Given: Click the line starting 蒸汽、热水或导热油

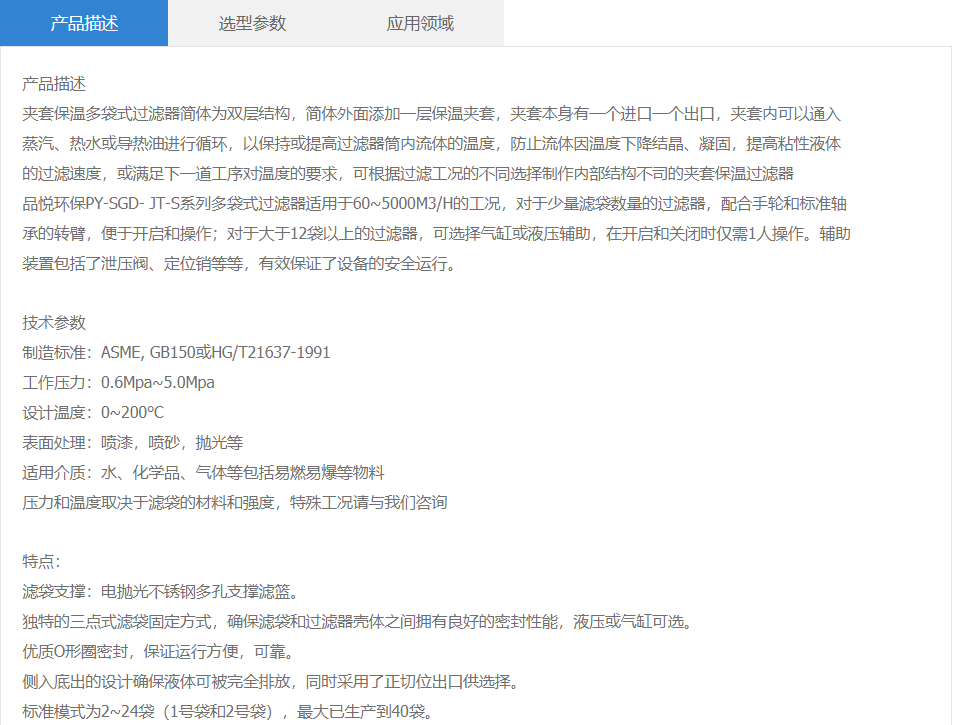Looking at the screenshot, I should (x=431, y=144).
